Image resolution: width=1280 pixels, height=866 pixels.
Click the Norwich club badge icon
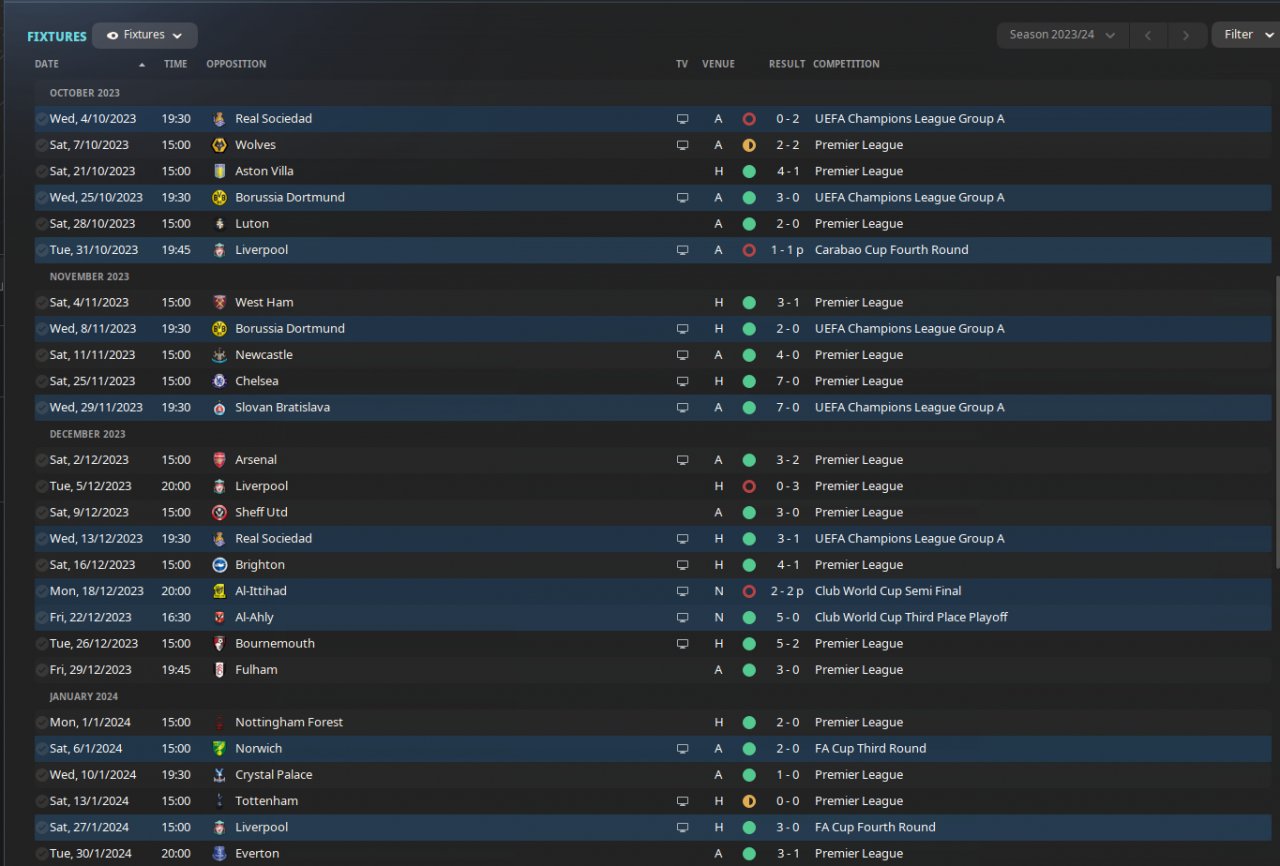pos(220,748)
